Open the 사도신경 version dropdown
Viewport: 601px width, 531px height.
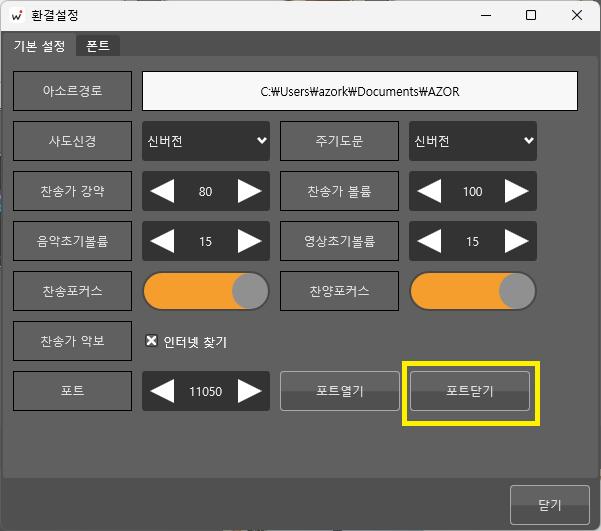coord(206,141)
